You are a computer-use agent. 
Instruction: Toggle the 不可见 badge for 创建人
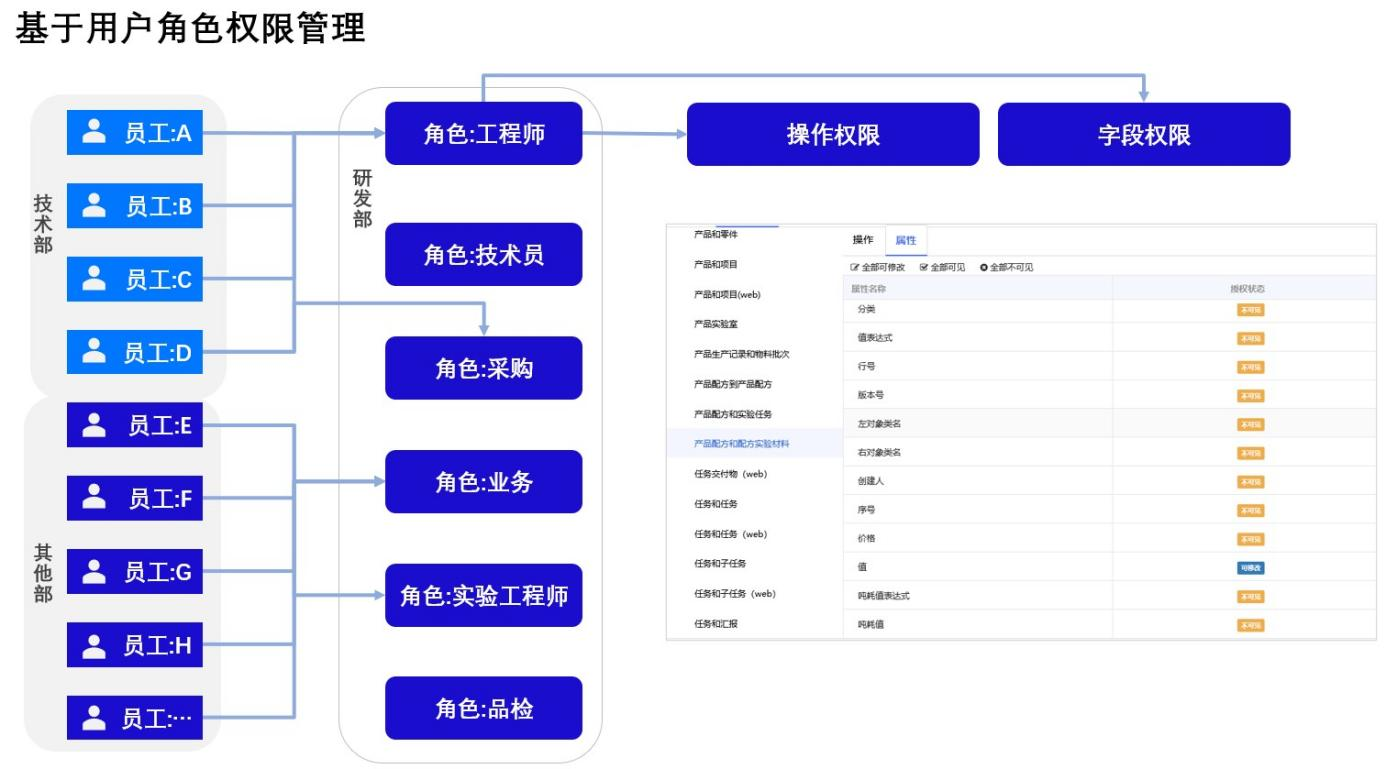[1250, 481]
